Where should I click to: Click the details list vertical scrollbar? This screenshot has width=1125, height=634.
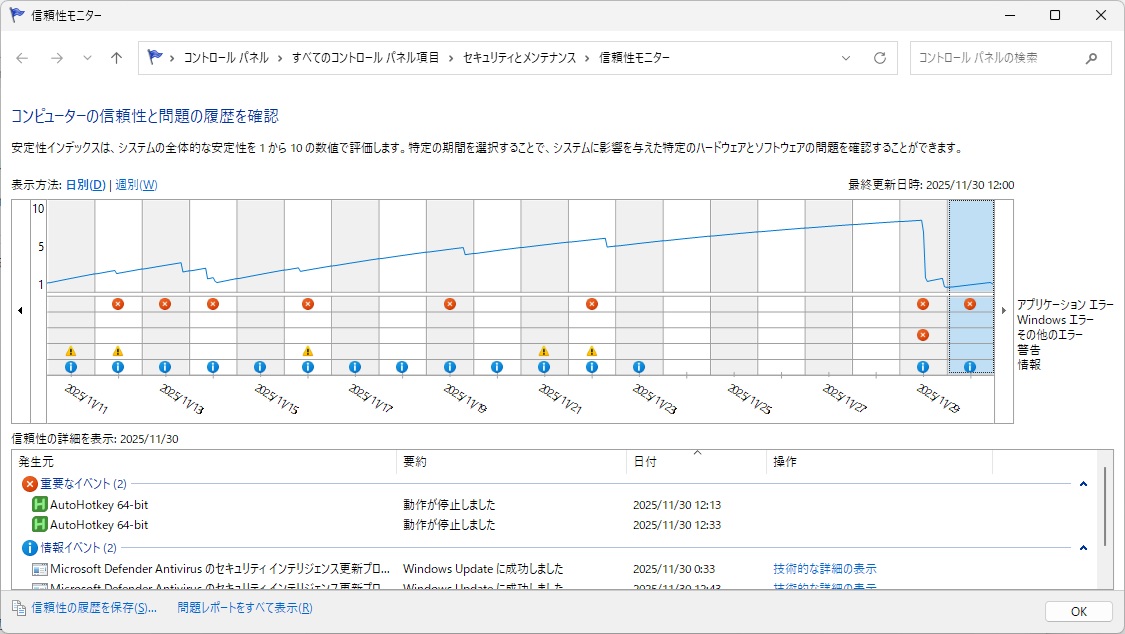1105,505
